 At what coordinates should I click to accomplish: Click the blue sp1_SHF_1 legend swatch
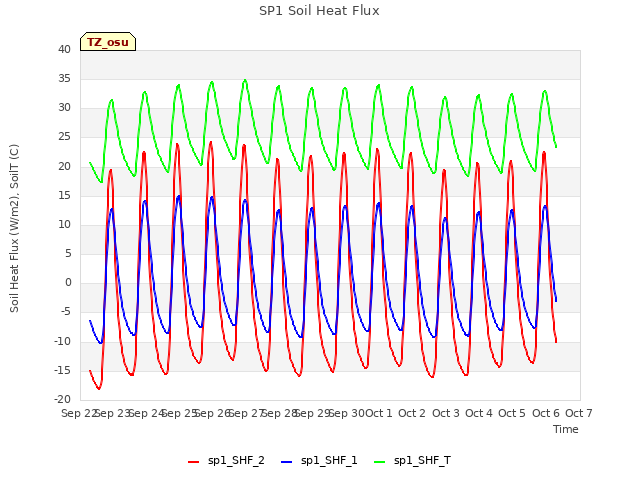(287, 462)
